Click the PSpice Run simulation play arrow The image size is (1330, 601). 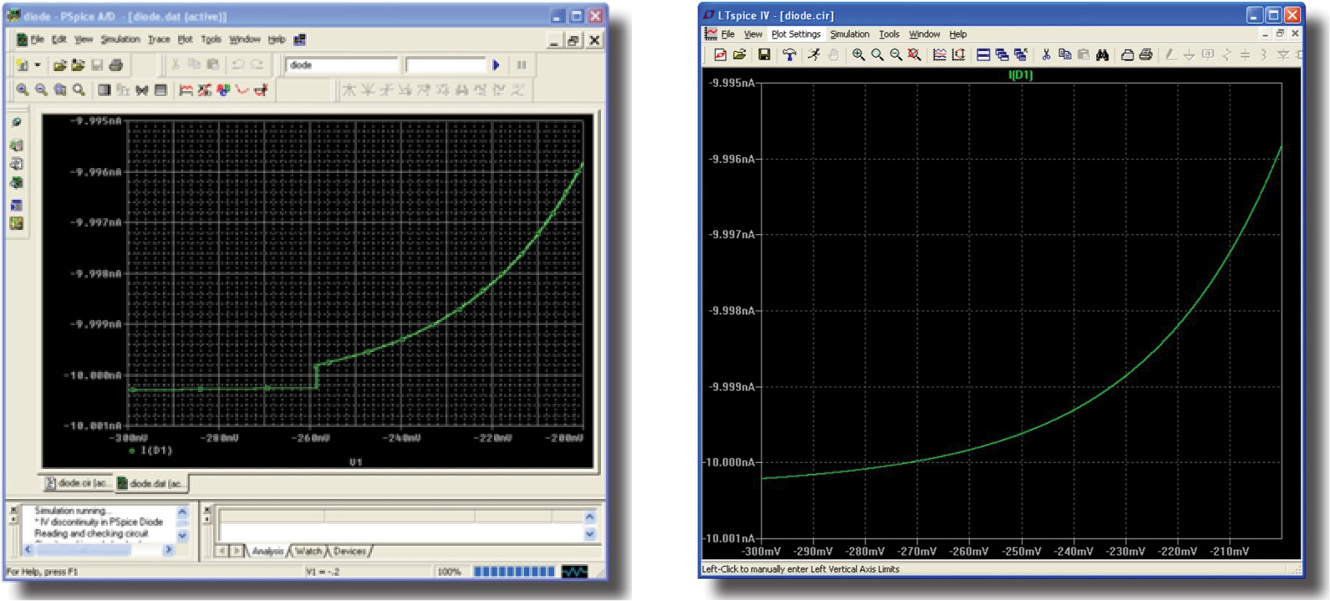point(496,65)
